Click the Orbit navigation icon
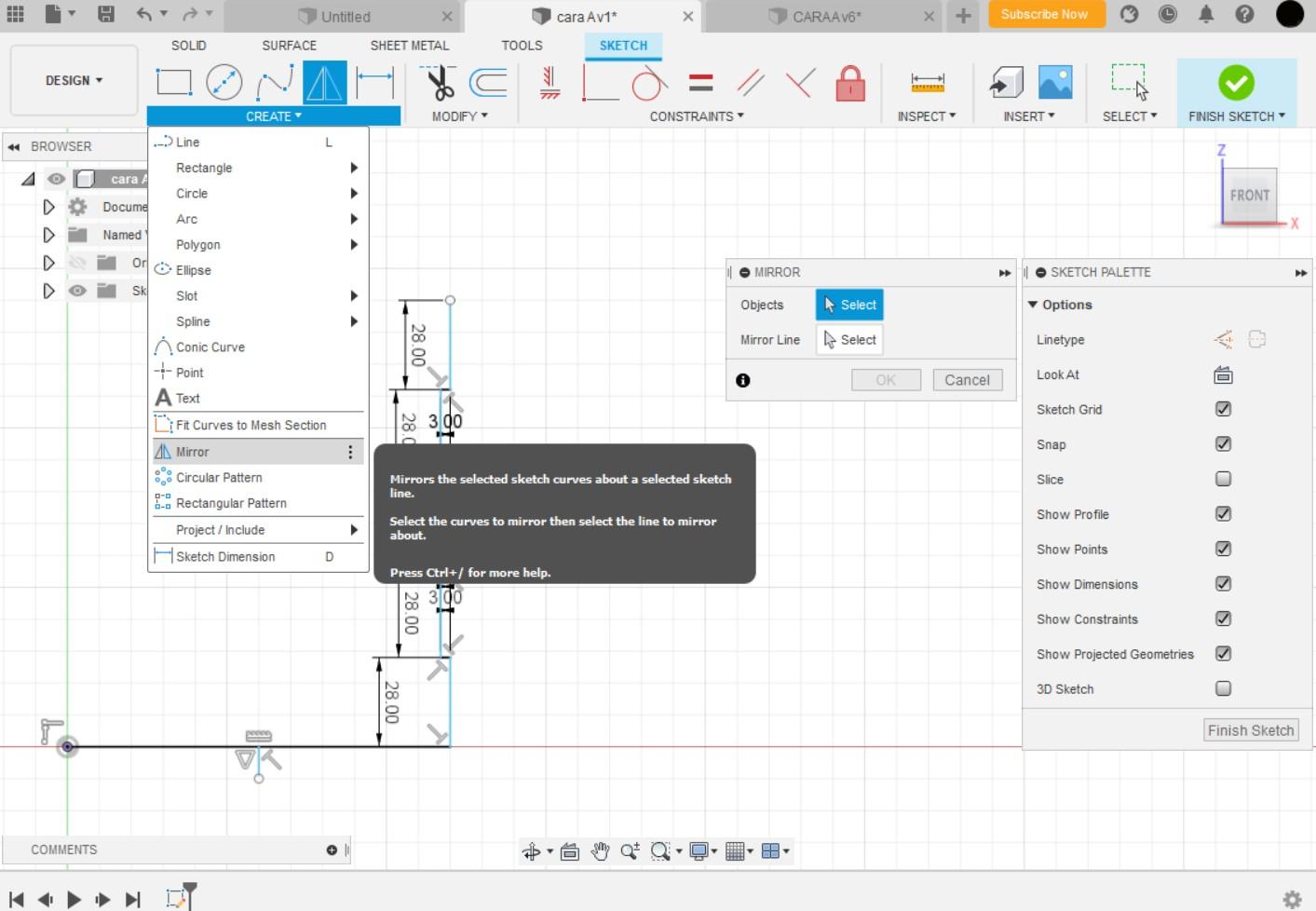The height and width of the screenshot is (911, 1316). [532, 851]
